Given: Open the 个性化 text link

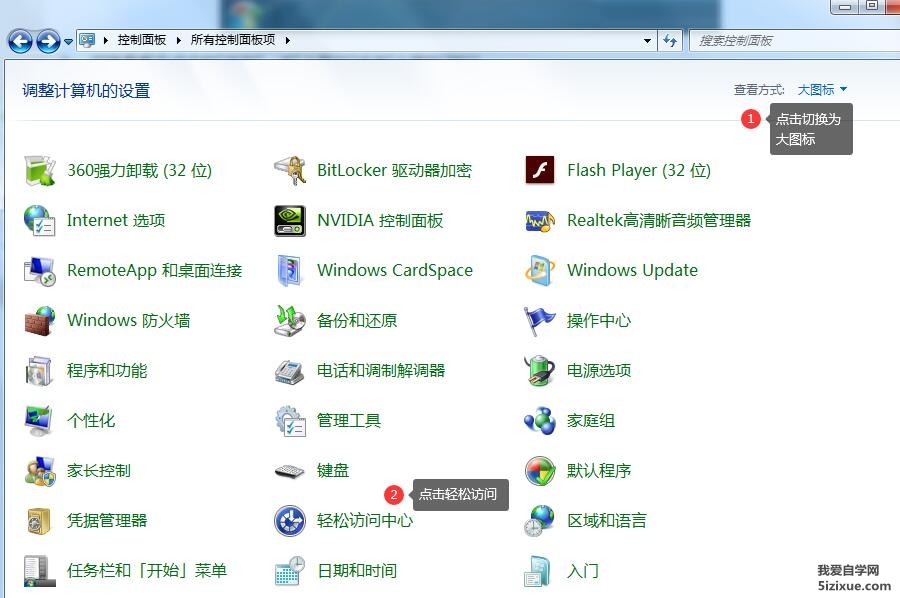Looking at the screenshot, I should (91, 421).
